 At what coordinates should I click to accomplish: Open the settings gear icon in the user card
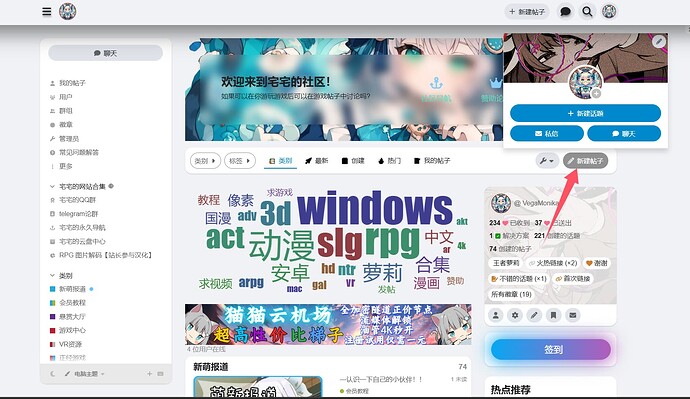[x=515, y=315]
